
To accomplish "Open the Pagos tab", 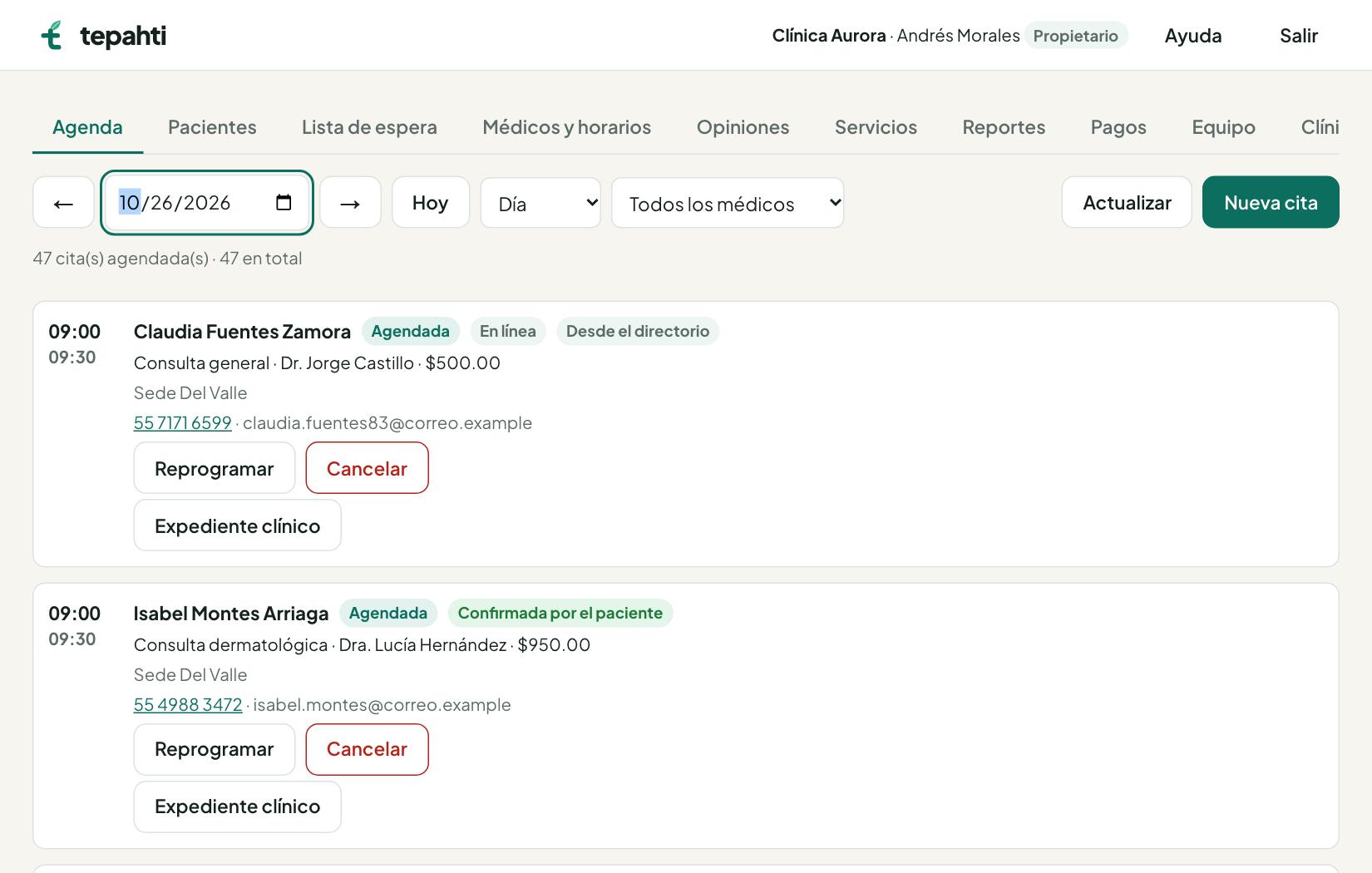I will coord(1118,127).
